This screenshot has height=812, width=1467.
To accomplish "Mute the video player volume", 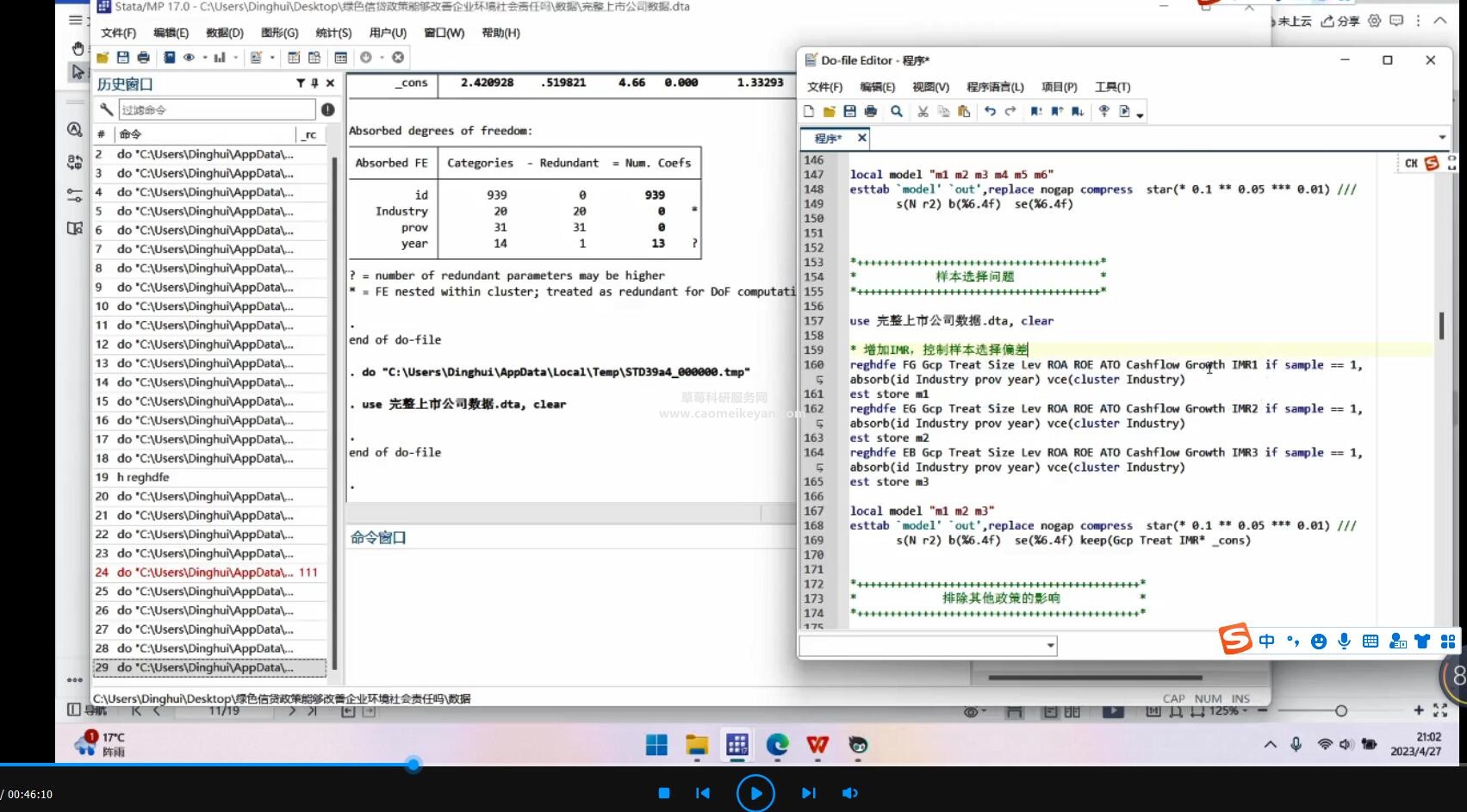I will point(849,793).
